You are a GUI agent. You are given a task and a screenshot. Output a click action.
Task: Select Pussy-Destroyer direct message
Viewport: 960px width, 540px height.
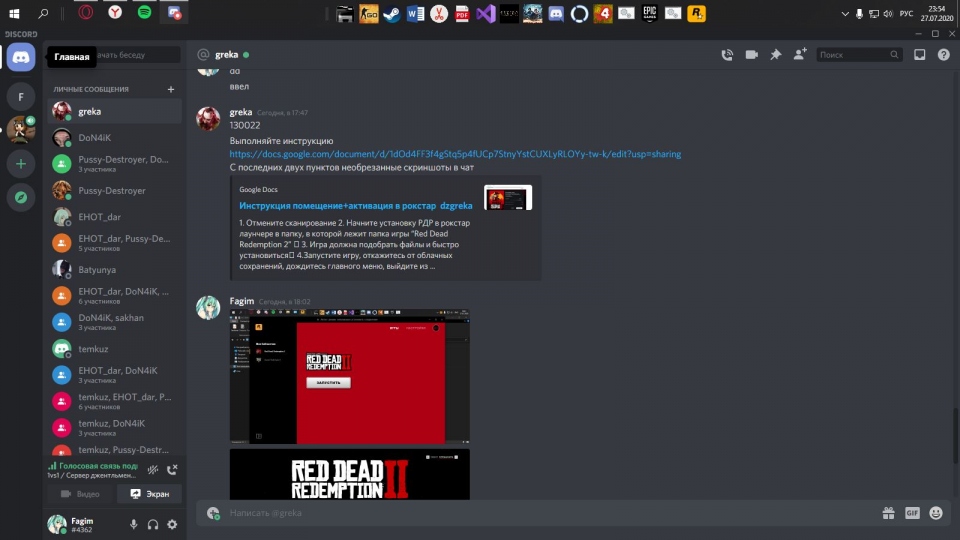coord(115,190)
